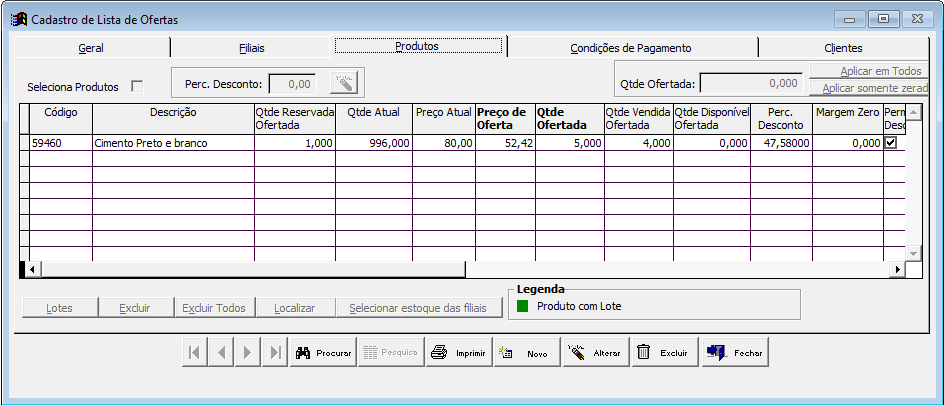Open the Condições de Pagamento tab
Viewport: 944px width, 405px height.
[631, 47]
